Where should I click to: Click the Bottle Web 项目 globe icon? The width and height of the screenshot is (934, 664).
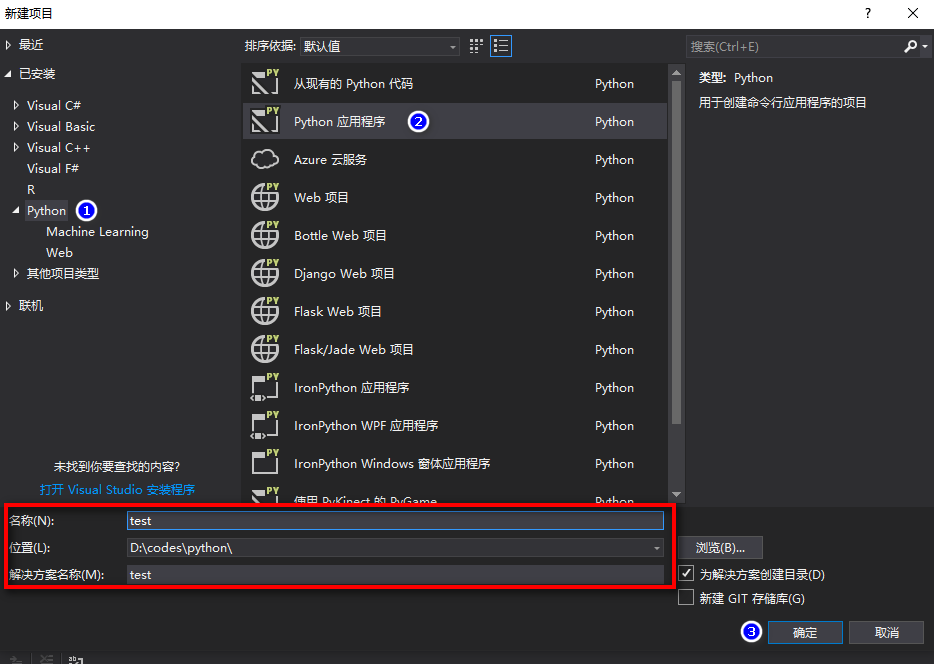tap(265, 235)
